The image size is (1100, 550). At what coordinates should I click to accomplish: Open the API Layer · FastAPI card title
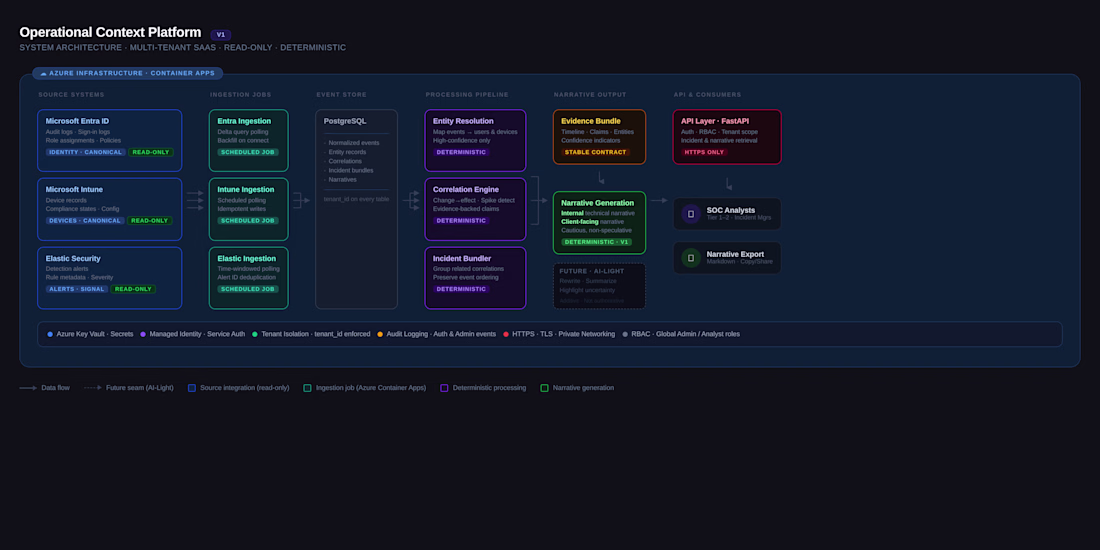[x=715, y=121]
